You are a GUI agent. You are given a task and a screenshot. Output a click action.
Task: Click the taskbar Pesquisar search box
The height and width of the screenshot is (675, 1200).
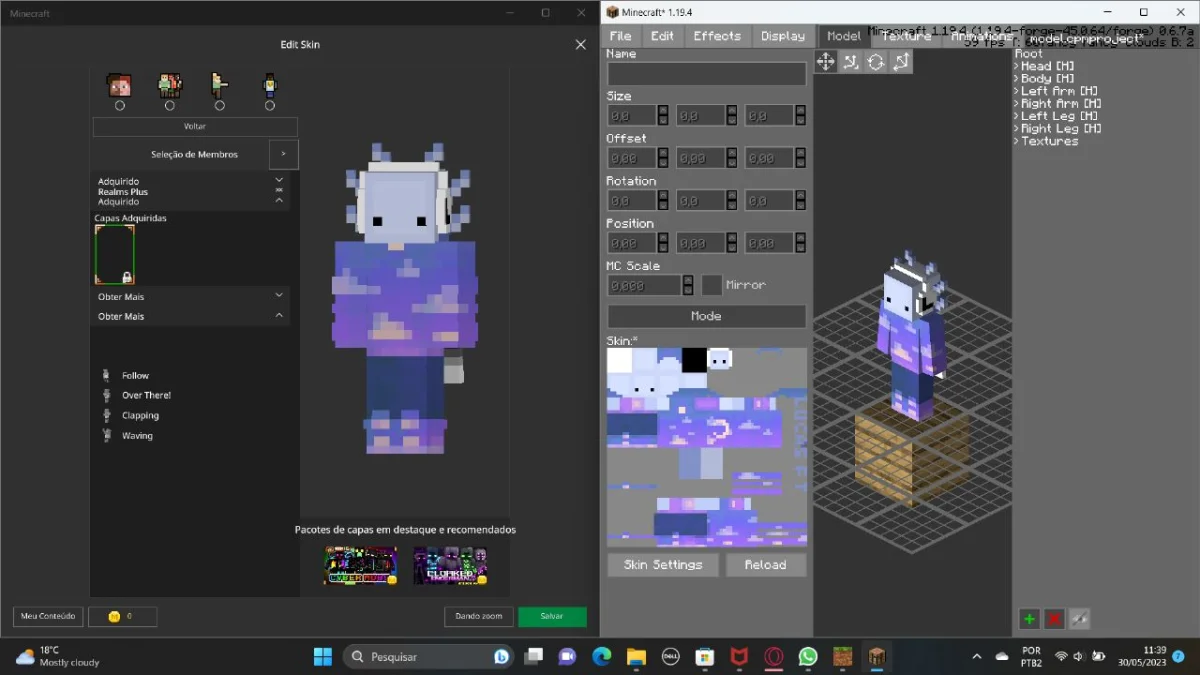(x=430, y=656)
